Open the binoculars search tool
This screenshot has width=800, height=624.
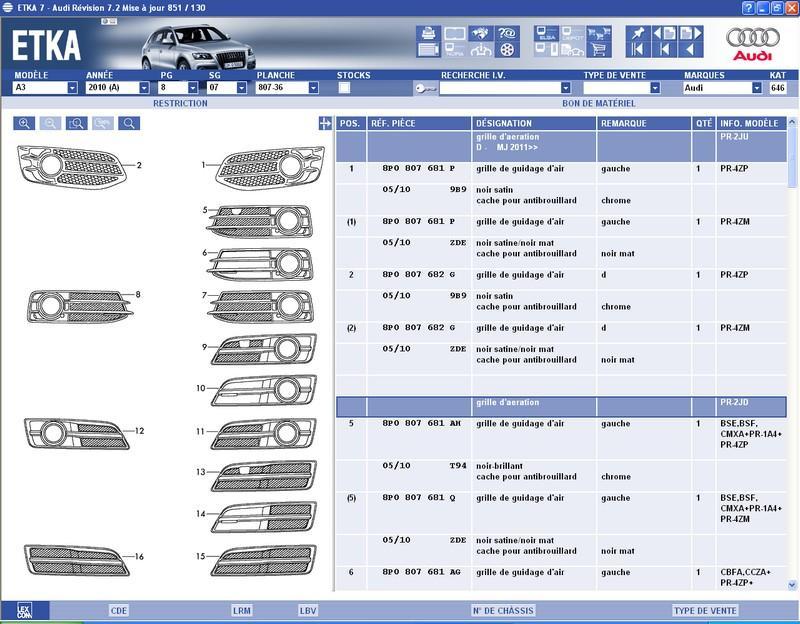pyautogui.click(x=481, y=33)
